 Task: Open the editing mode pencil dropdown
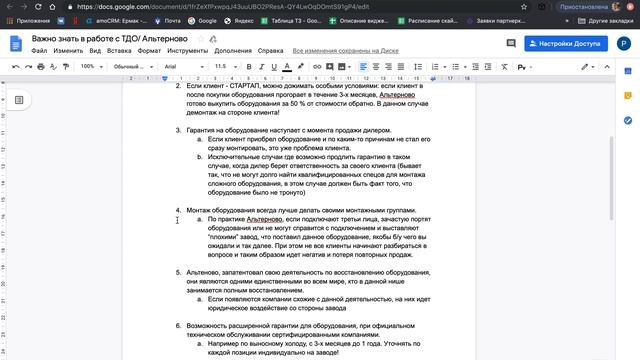587,67
